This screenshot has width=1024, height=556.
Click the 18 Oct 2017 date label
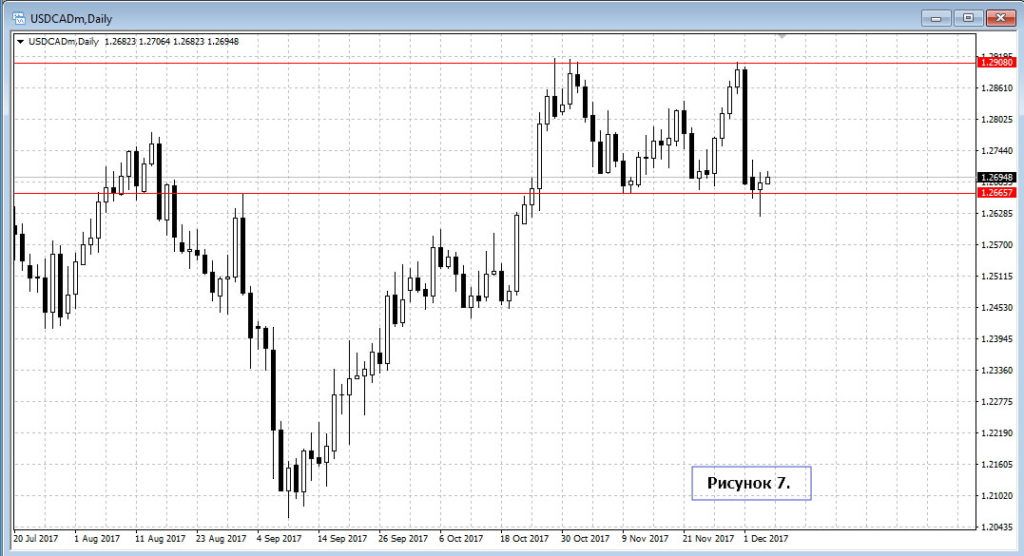point(528,536)
